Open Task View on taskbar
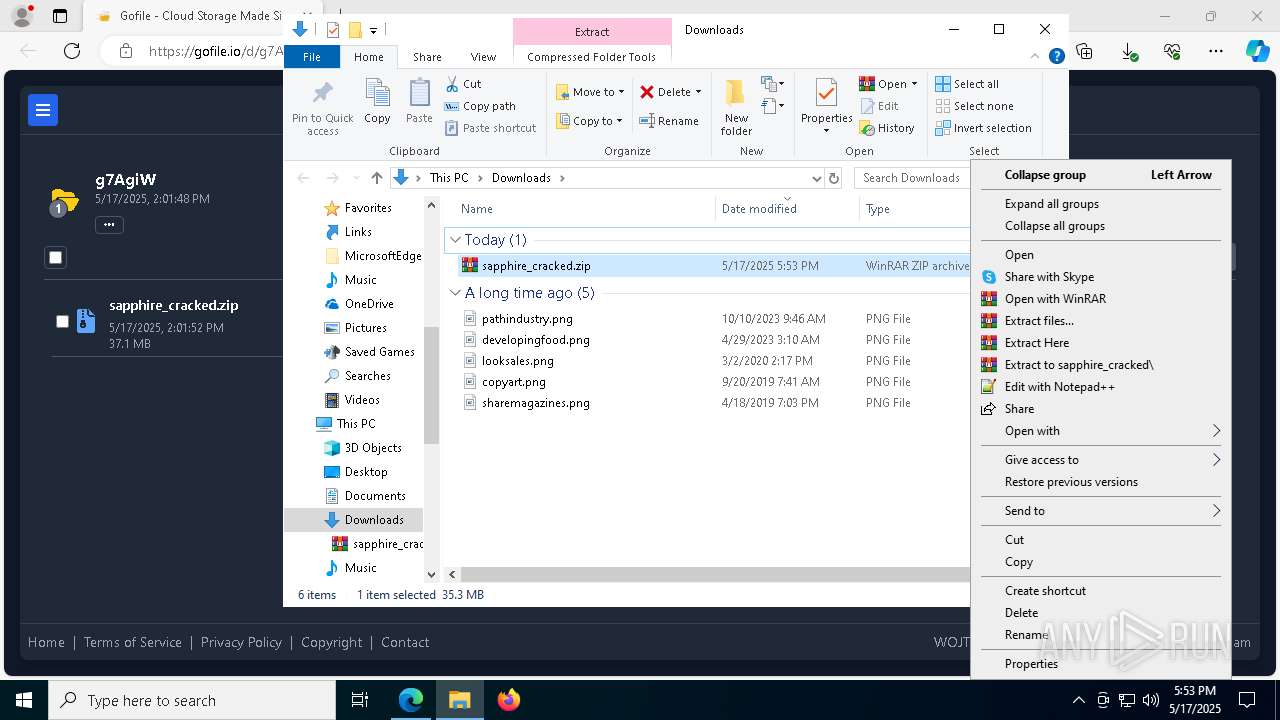 360,700
